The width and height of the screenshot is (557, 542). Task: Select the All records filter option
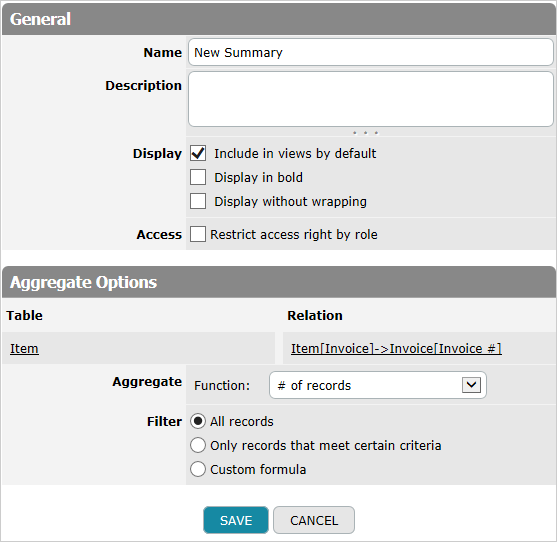pyautogui.click(x=198, y=421)
